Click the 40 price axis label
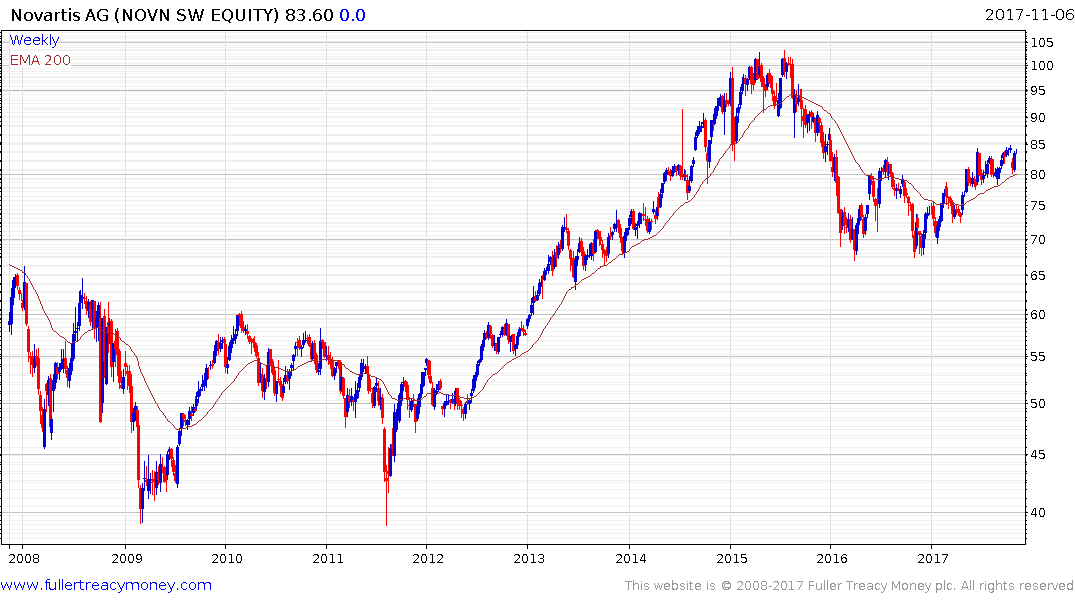Image resolution: width=1075 pixels, height=600 pixels. pos(1038,513)
